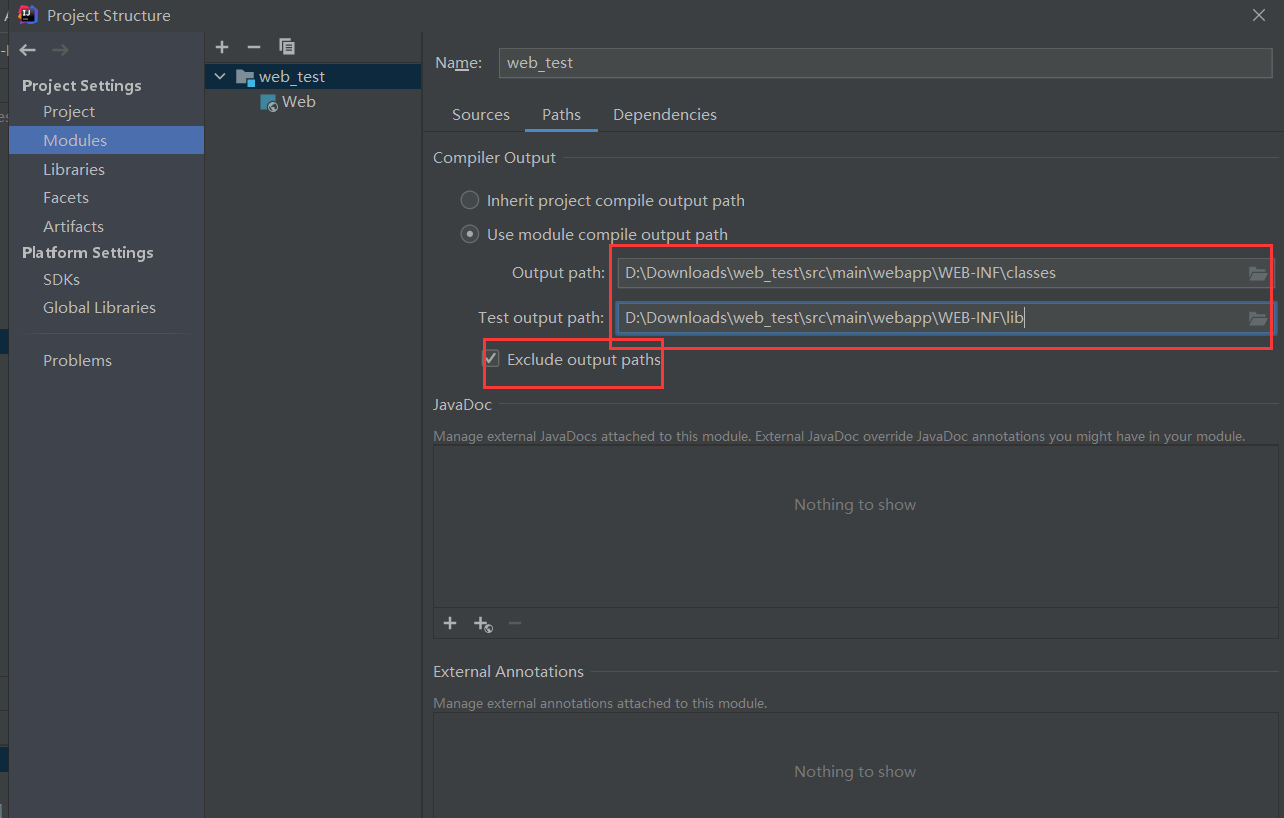1284x818 pixels.
Task: Switch to the Sources tab
Action: tap(481, 115)
